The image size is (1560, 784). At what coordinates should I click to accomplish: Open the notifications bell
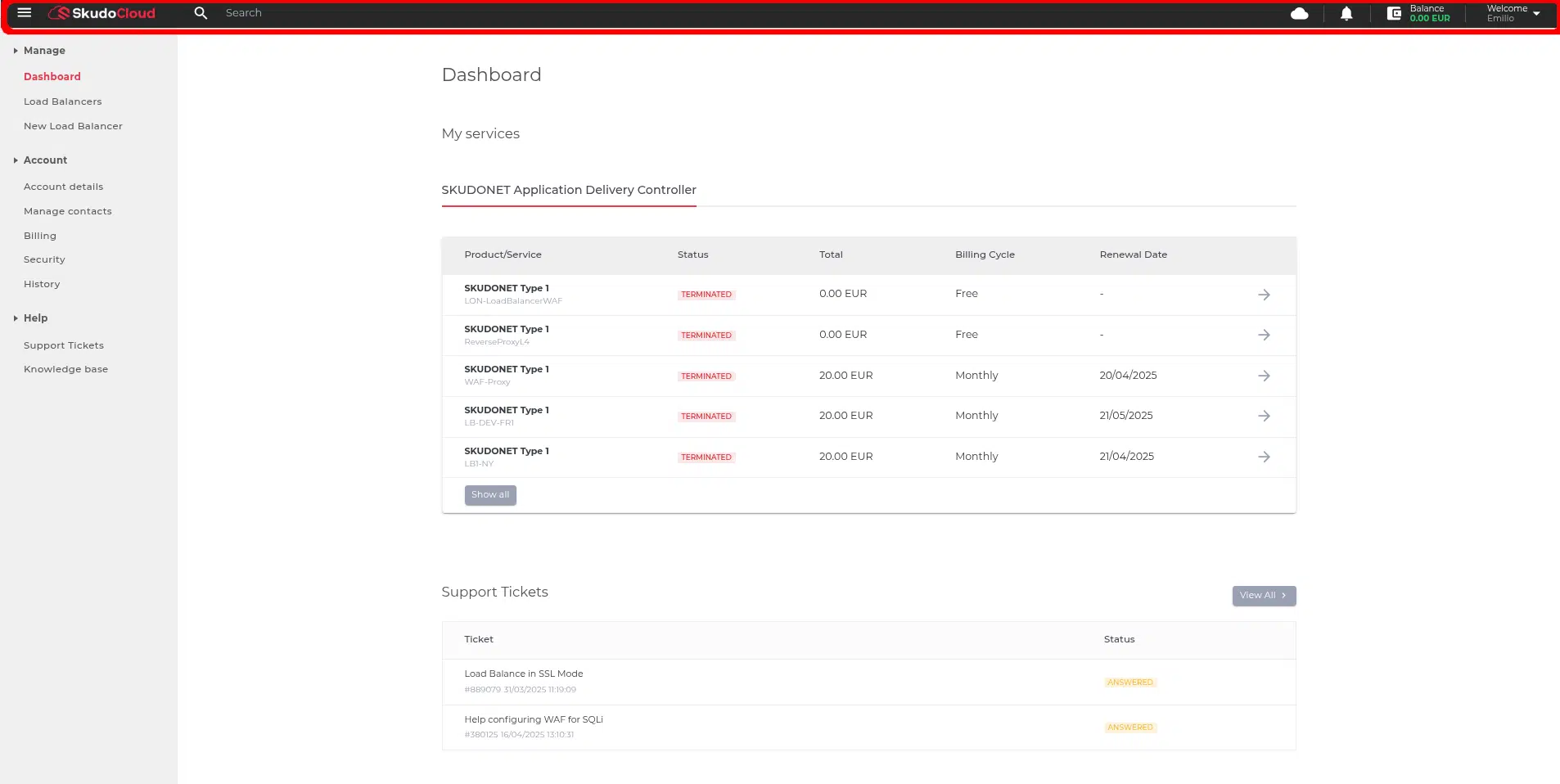(1346, 14)
